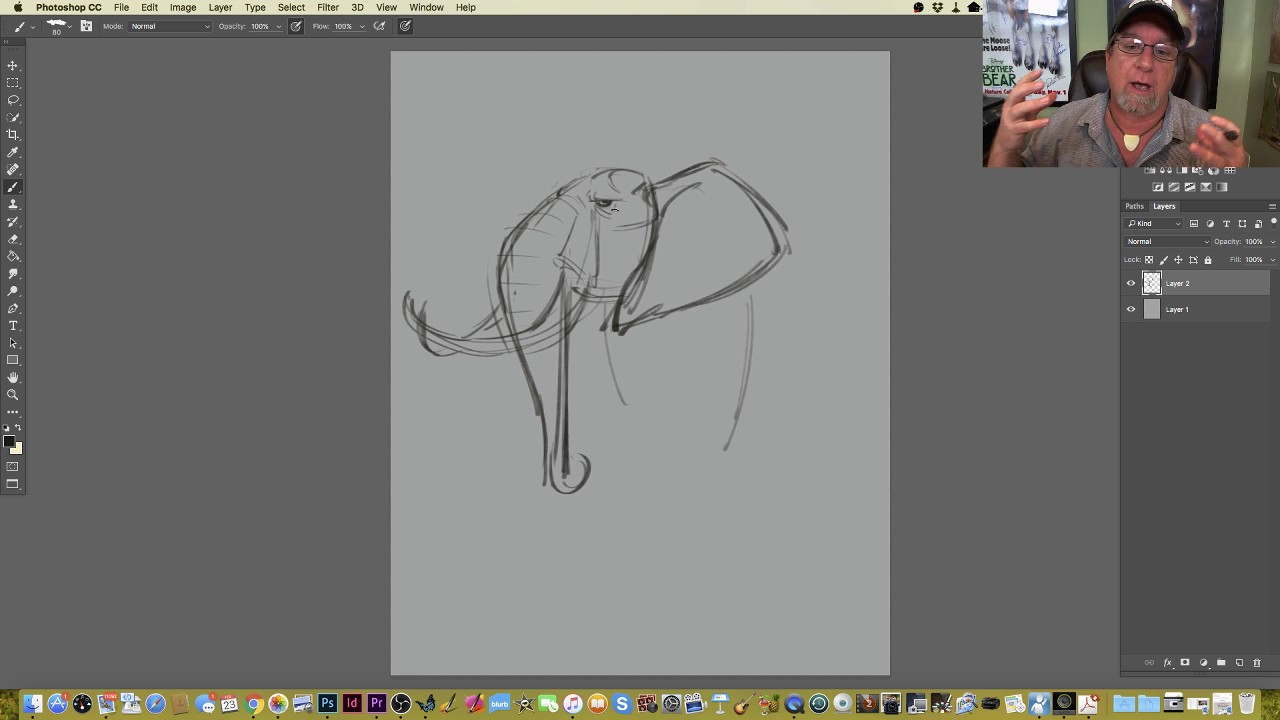
Task: Open layer blend mode Normal dropdown
Action: (1168, 241)
